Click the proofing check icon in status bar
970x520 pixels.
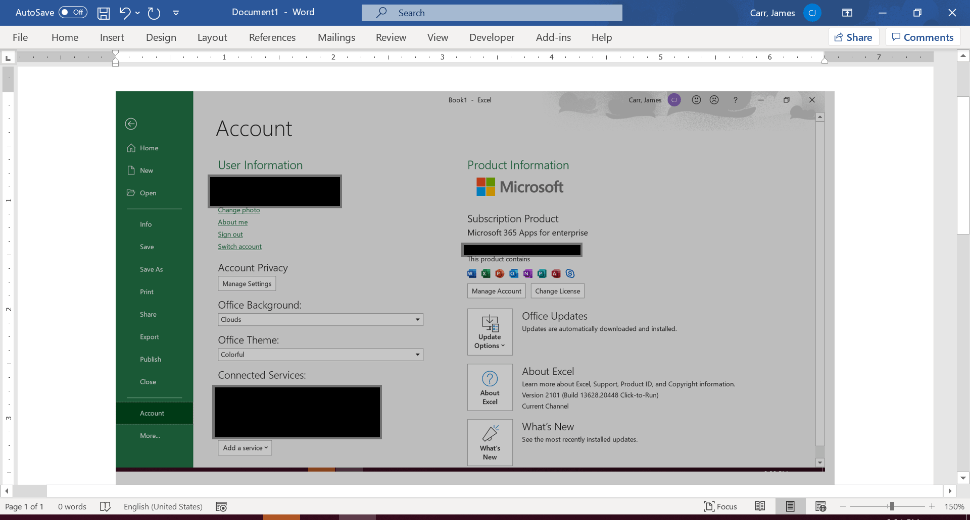pyautogui.click(x=105, y=506)
